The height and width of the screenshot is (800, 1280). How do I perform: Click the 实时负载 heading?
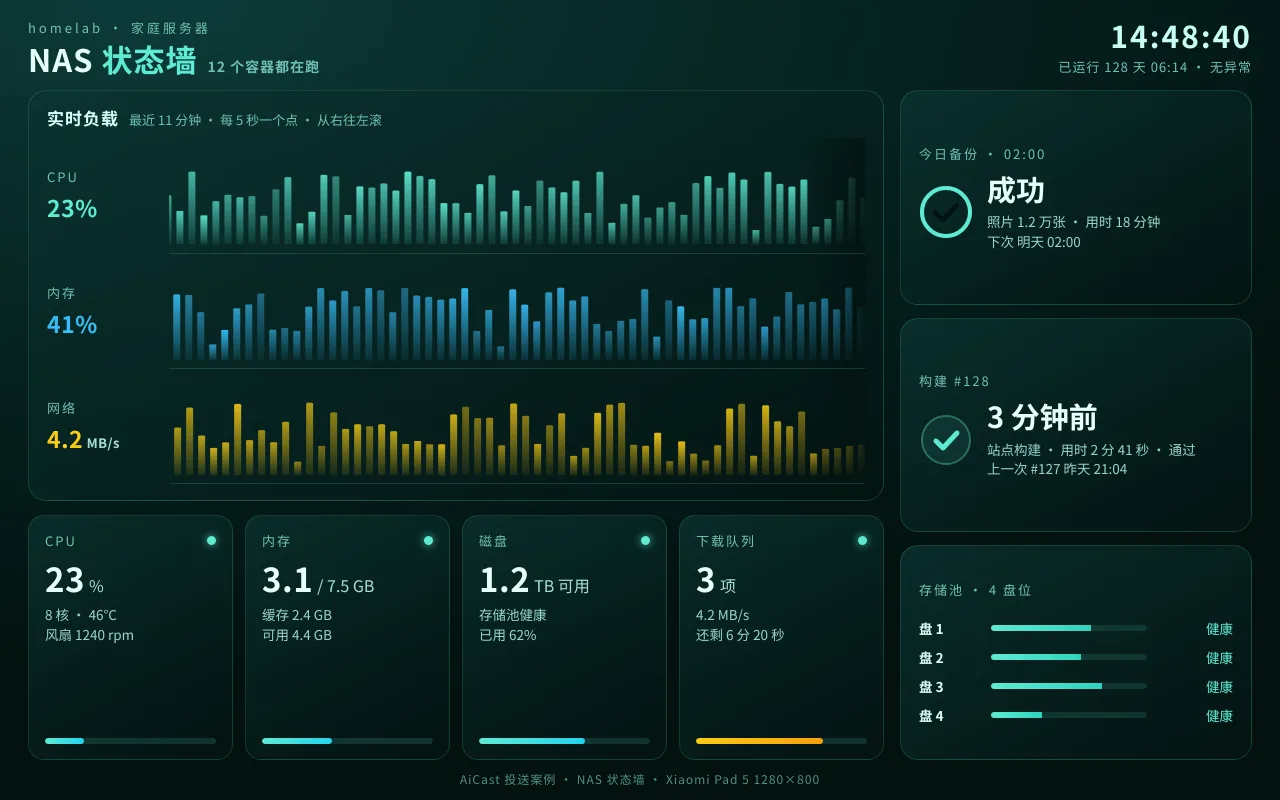coord(82,119)
